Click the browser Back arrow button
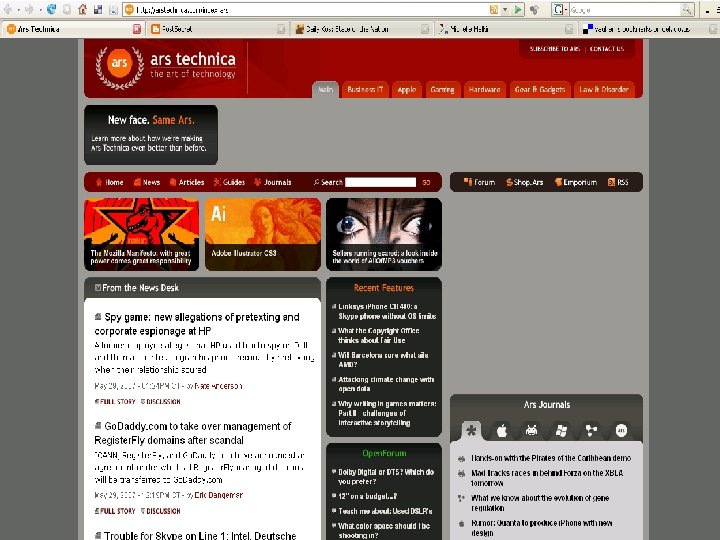 (8, 9)
